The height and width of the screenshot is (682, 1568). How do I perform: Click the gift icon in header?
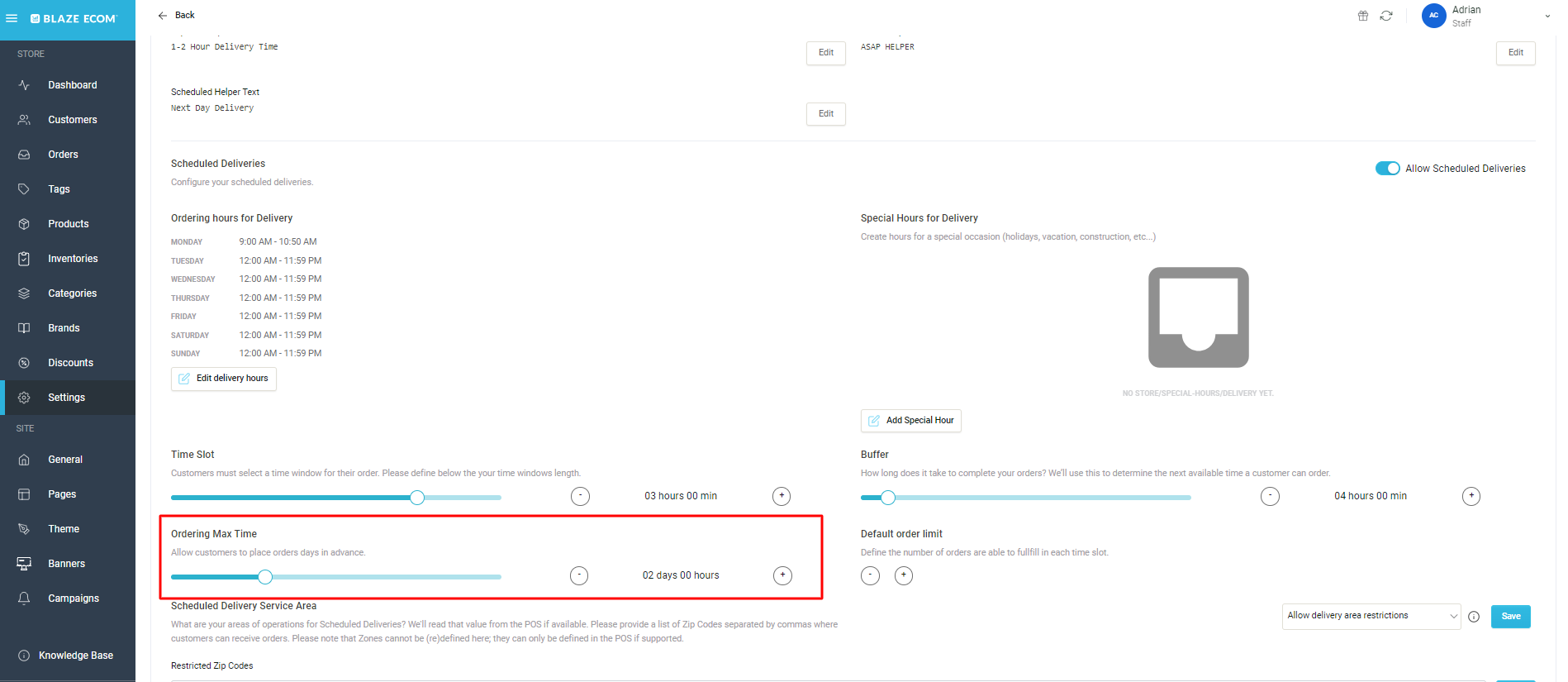(x=1363, y=16)
